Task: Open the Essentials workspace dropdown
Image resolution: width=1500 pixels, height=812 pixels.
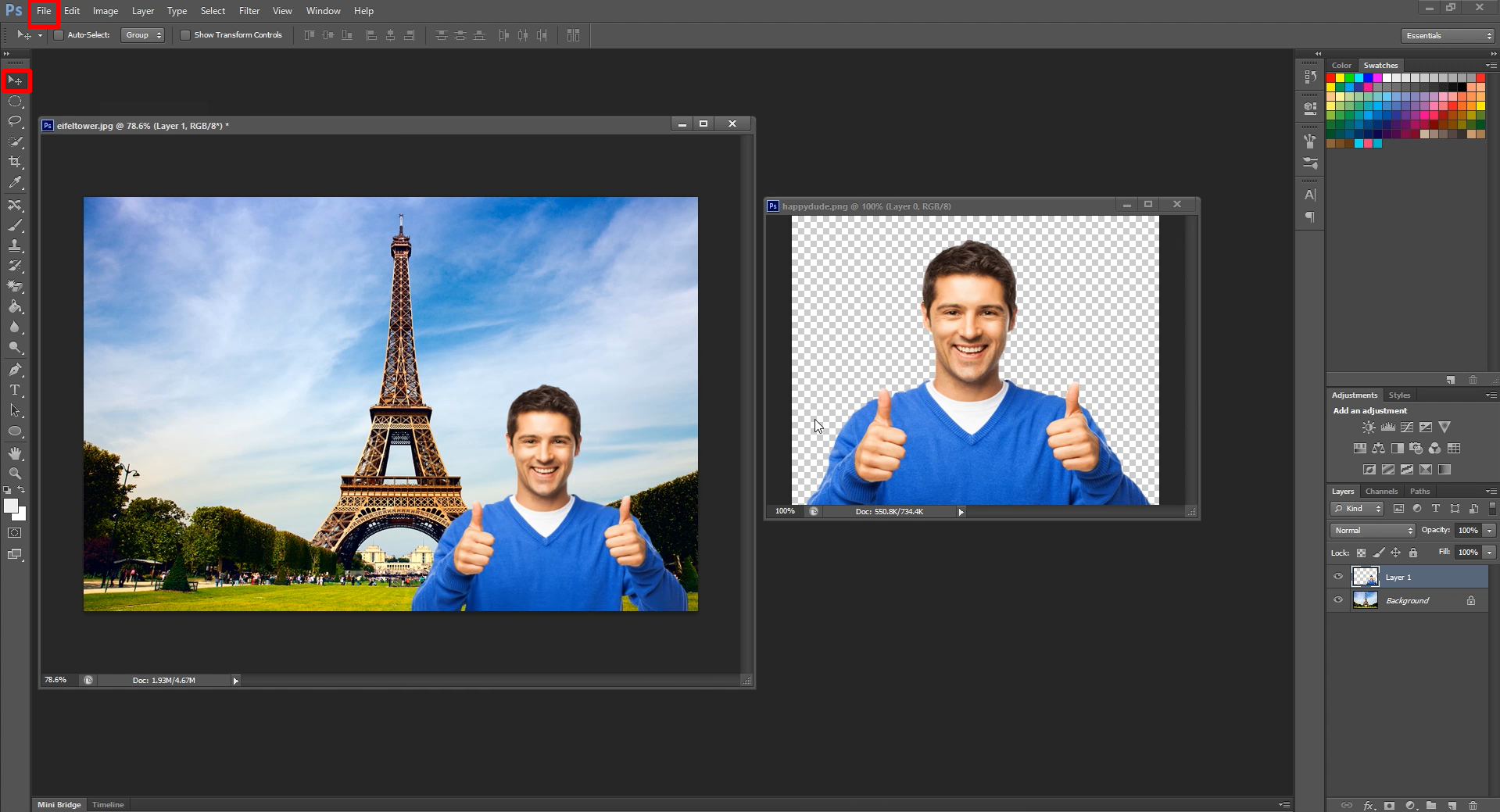Action: point(1446,35)
